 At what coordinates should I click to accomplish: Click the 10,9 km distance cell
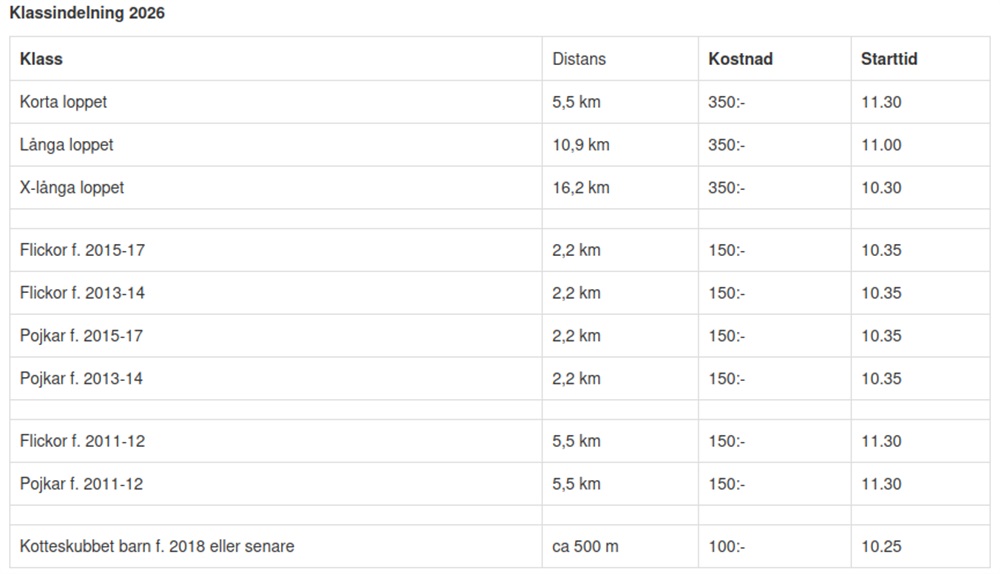click(x=580, y=145)
